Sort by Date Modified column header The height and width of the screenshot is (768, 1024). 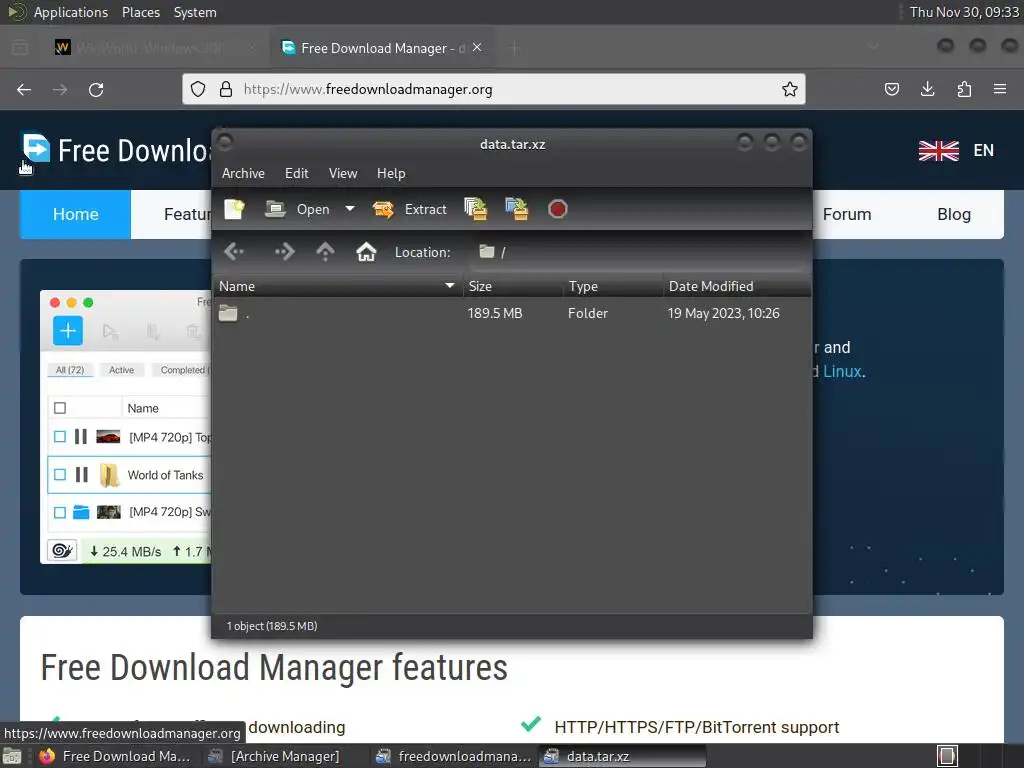coord(737,286)
